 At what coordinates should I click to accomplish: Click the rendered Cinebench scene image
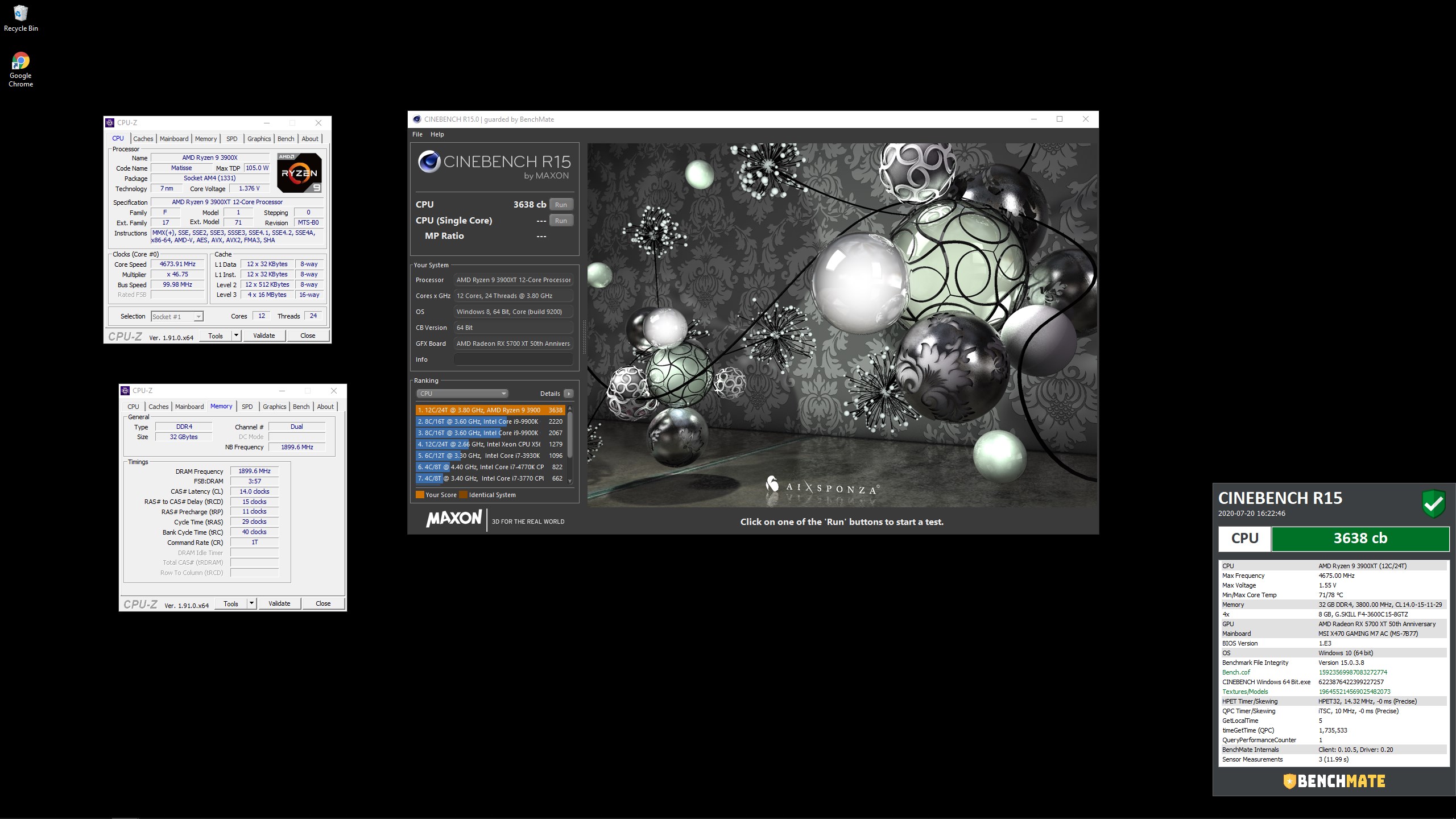[842, 325]
